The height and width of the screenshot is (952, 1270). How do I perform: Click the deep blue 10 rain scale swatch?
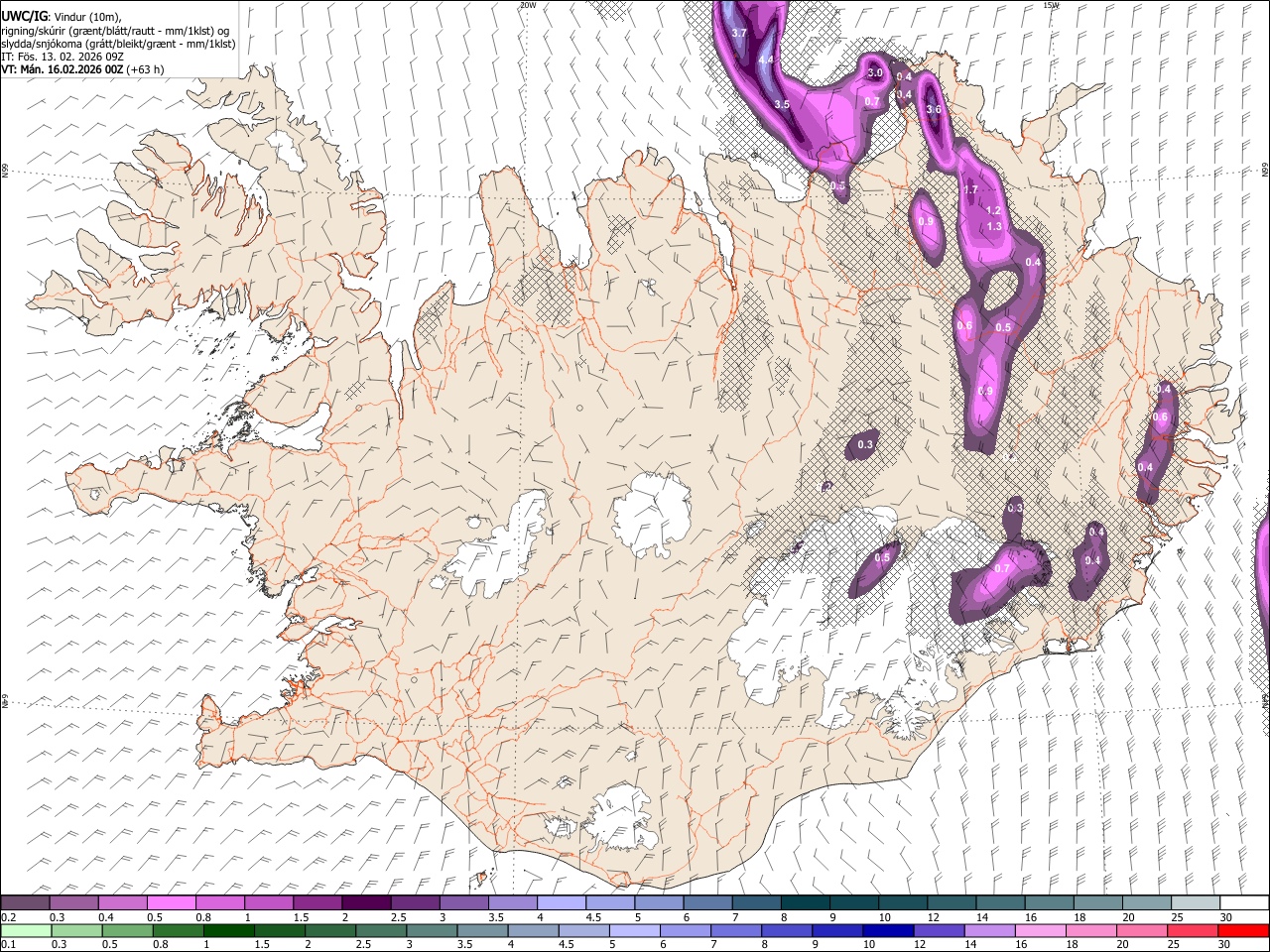pos(887,930)
